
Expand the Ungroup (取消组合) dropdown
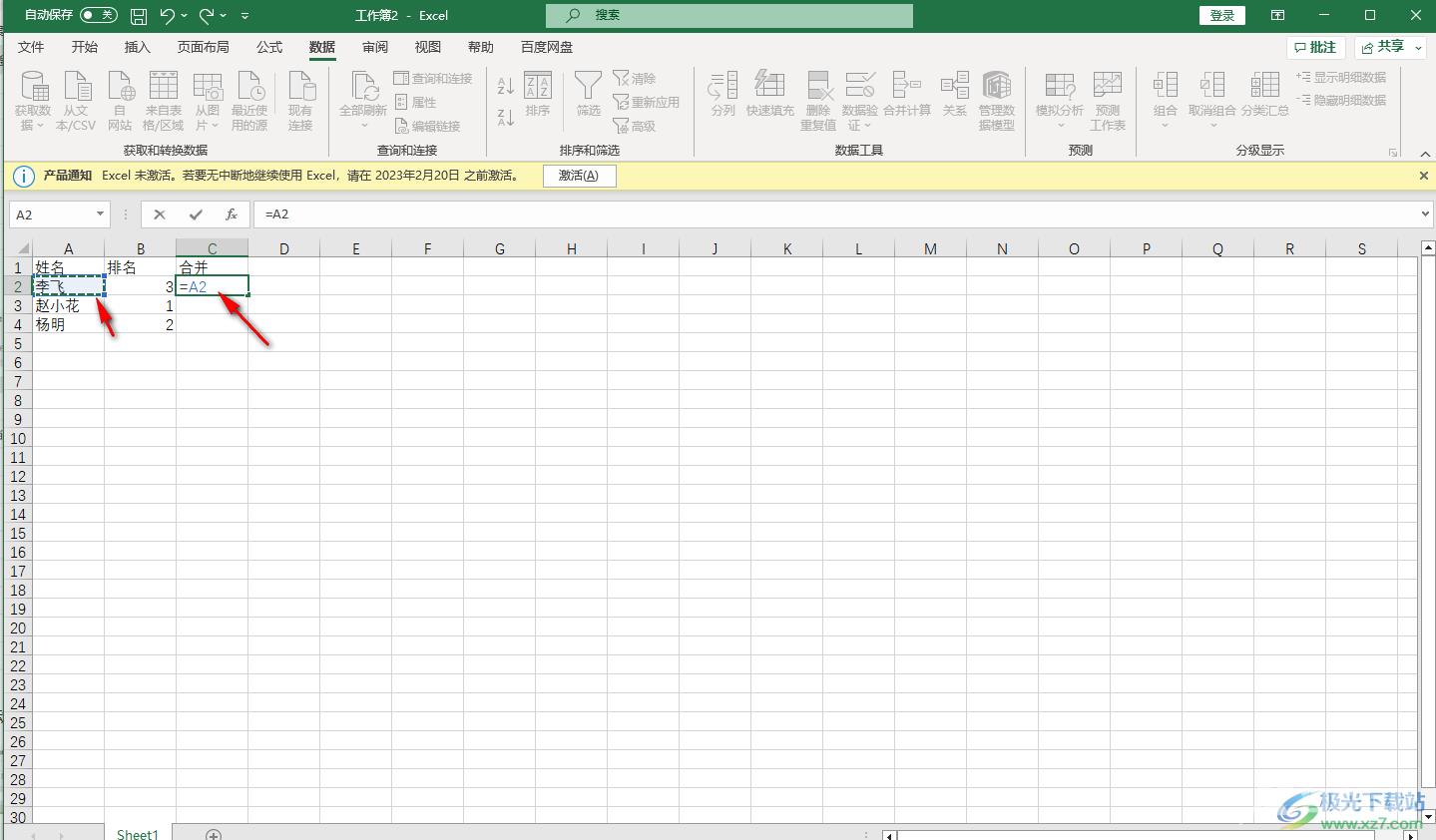tap(1212, 101)
